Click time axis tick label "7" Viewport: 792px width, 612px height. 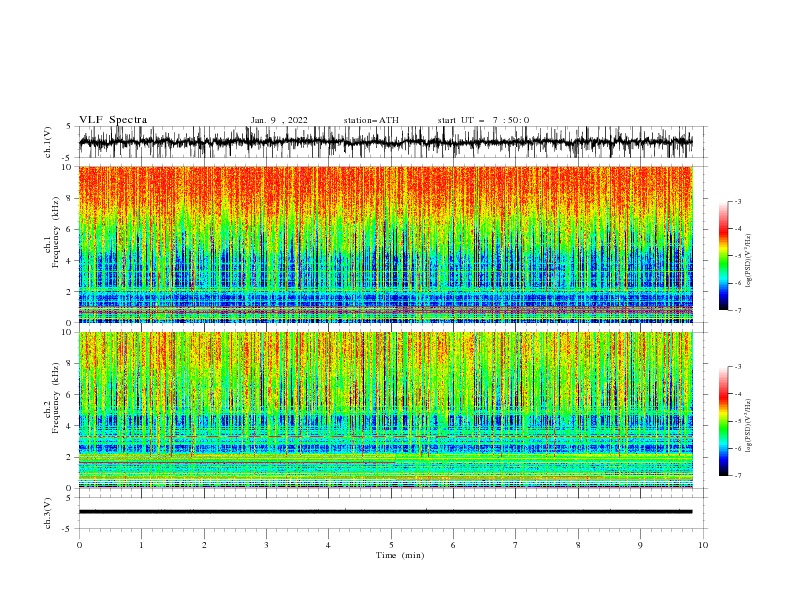coord(516,545)
